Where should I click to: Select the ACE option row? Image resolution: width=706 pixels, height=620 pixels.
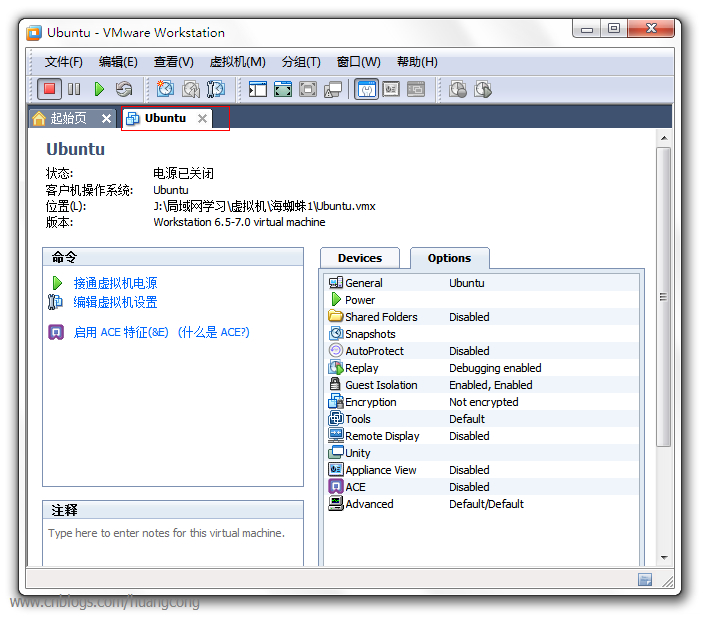tap(483, 487)
